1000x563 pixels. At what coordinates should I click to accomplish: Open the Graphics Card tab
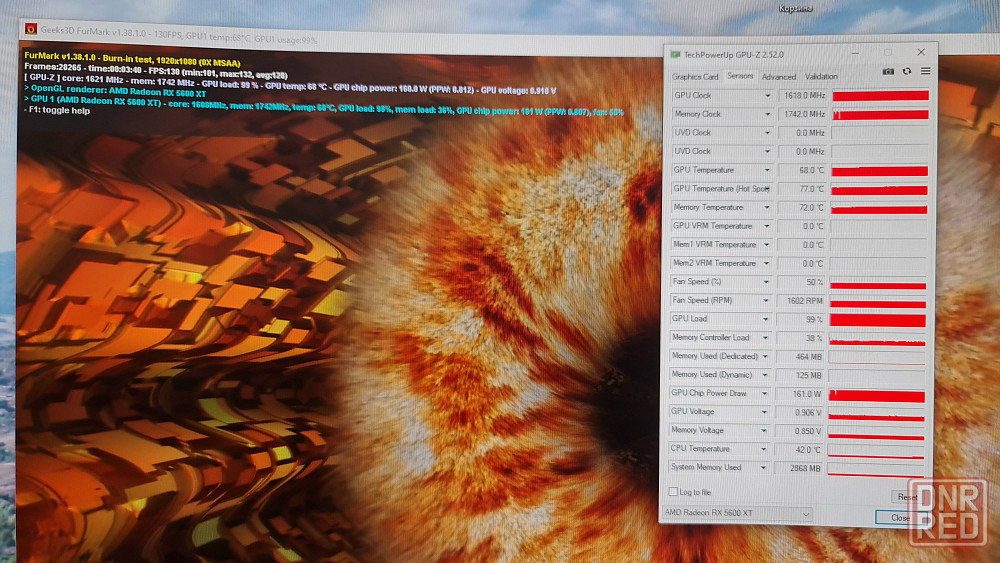(695, 77)
